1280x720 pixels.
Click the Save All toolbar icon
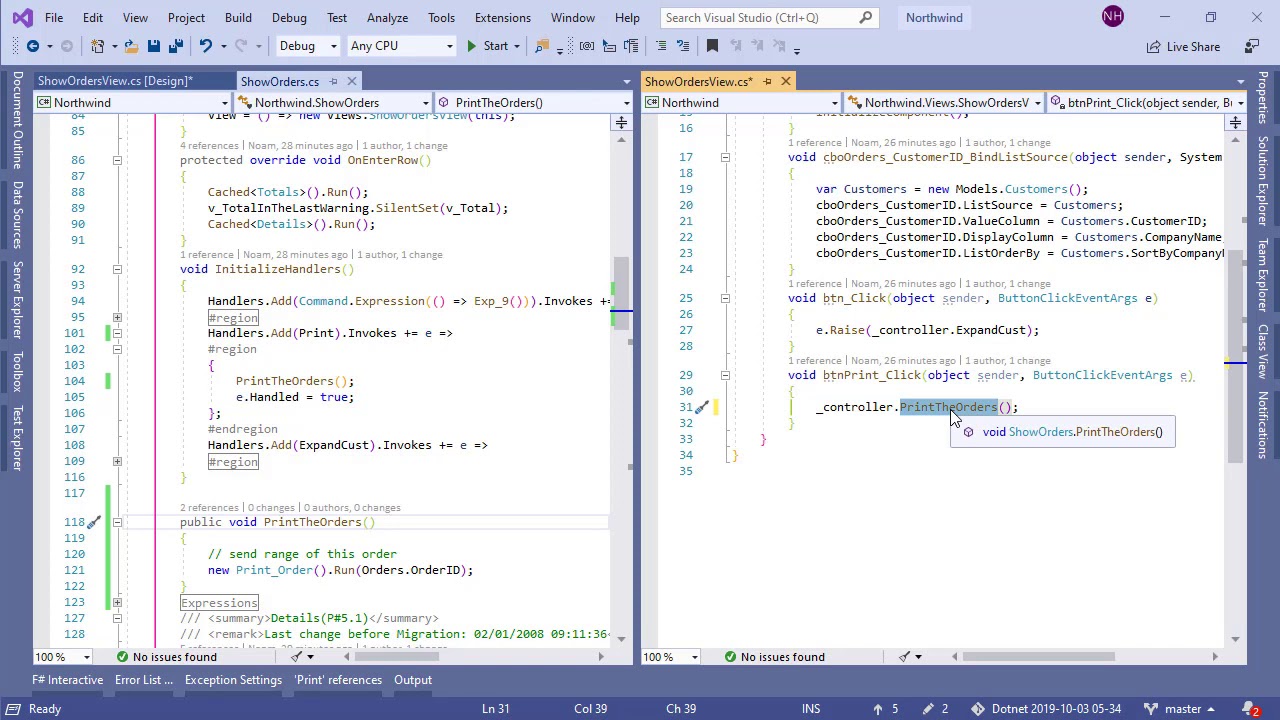click(x=176, y=46)
